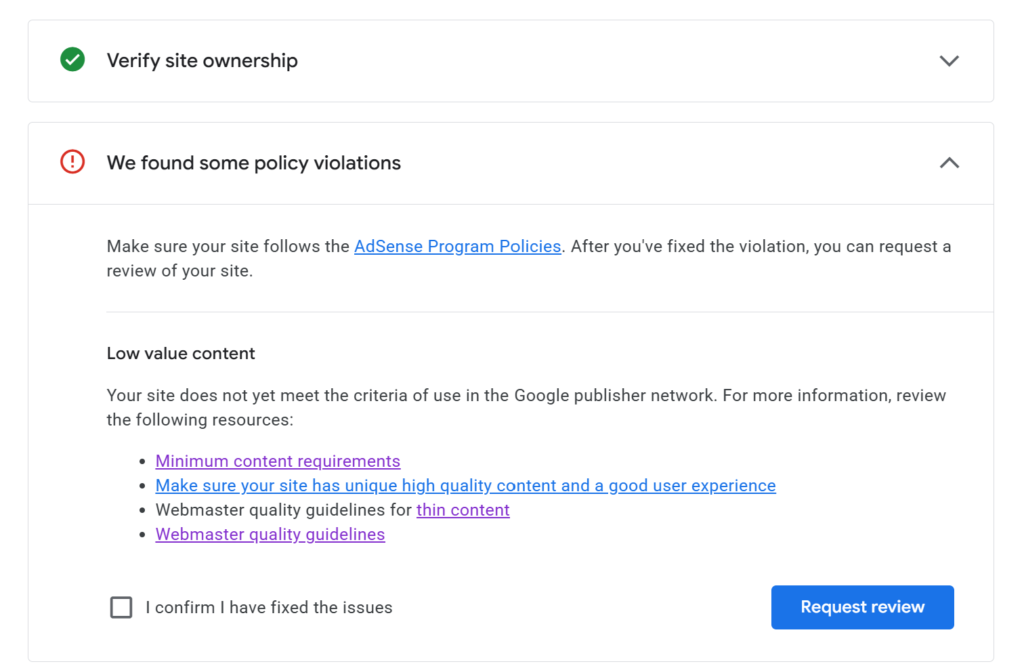
Task: Collapse the policy violations section
Action: [949, 163]
